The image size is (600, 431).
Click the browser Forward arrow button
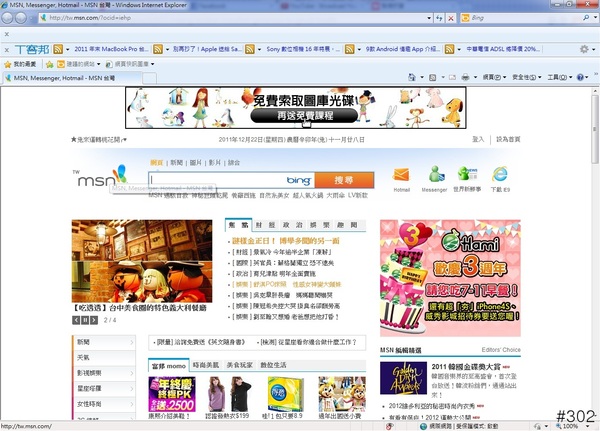21,18
